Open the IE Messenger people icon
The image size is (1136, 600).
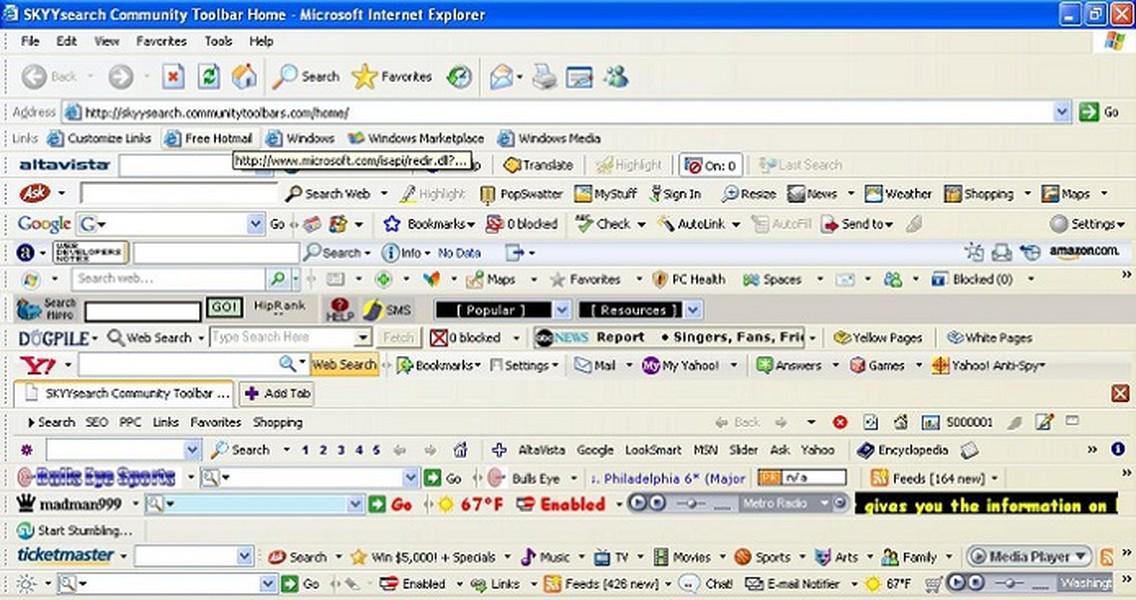tap(617, 76)
